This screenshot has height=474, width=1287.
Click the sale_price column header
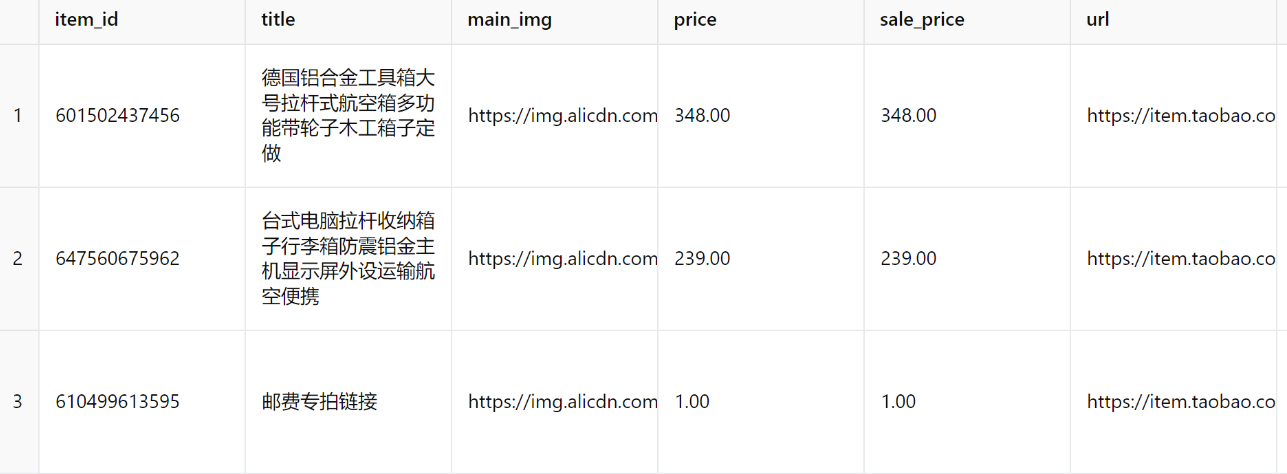coord(922,20)
